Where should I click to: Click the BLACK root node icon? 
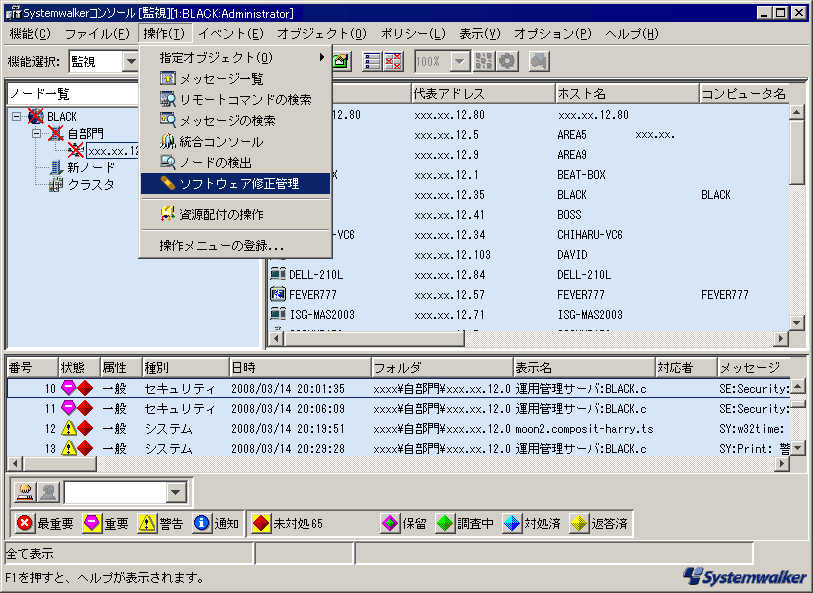[35, 117]
